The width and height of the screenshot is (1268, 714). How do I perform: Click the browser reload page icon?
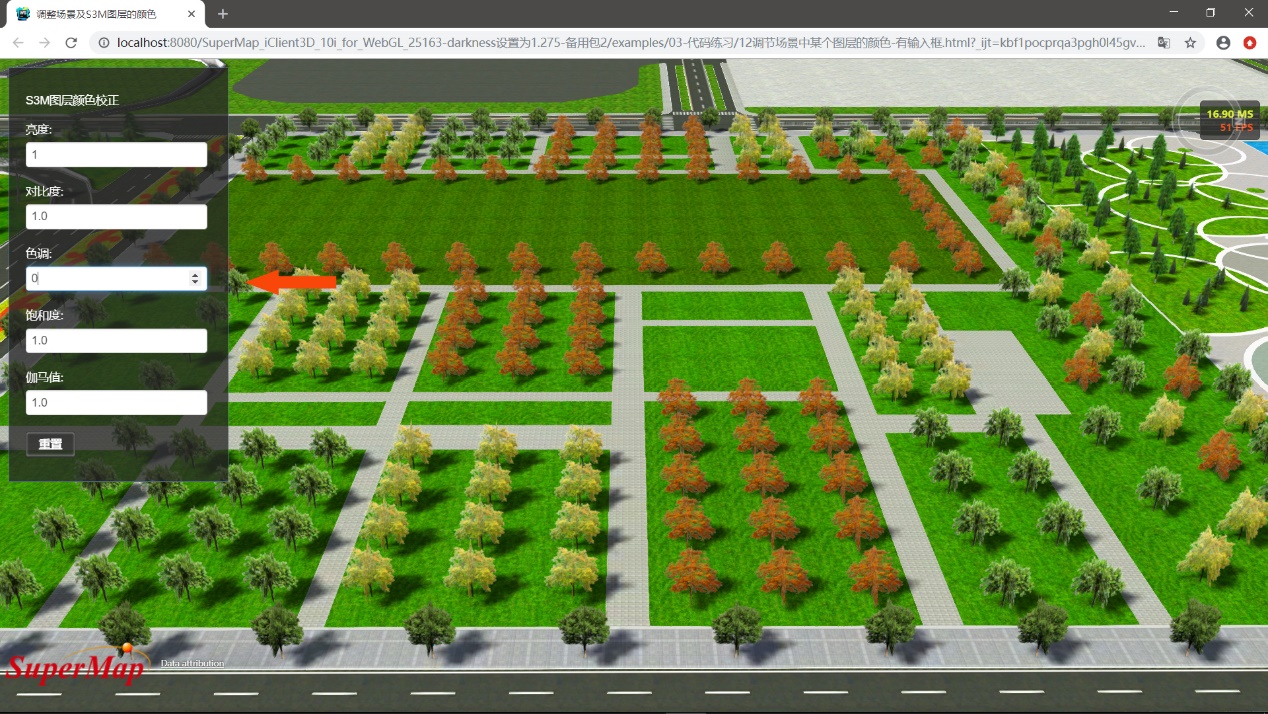coord(71,43)
